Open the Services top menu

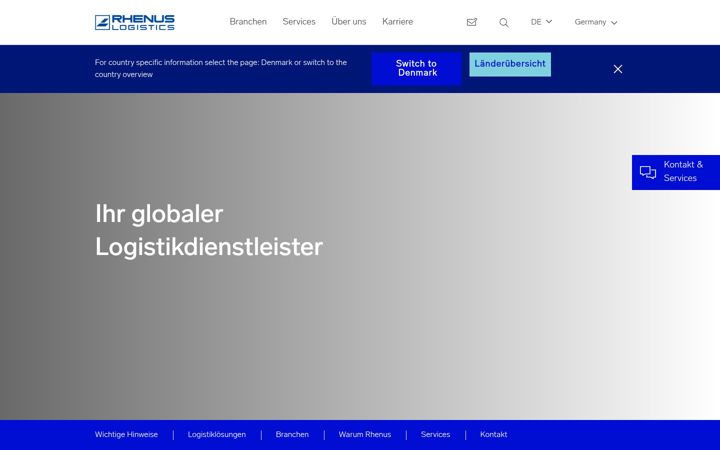299,22
